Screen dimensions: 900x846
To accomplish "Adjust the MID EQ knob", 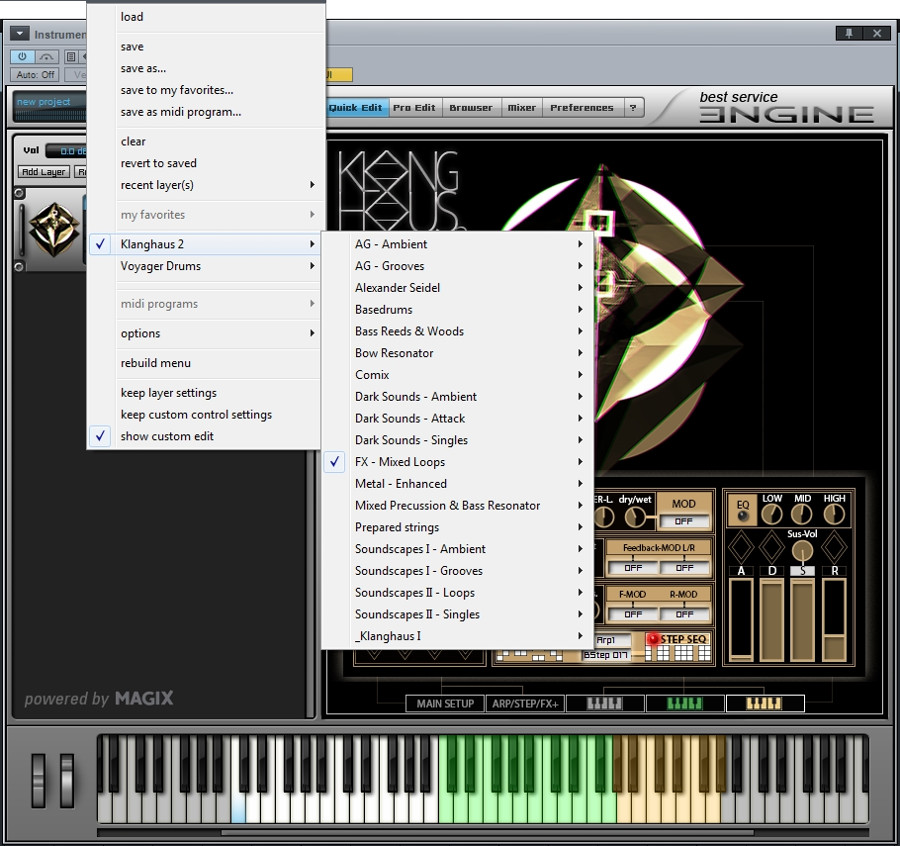I will (x=802, y=514).
